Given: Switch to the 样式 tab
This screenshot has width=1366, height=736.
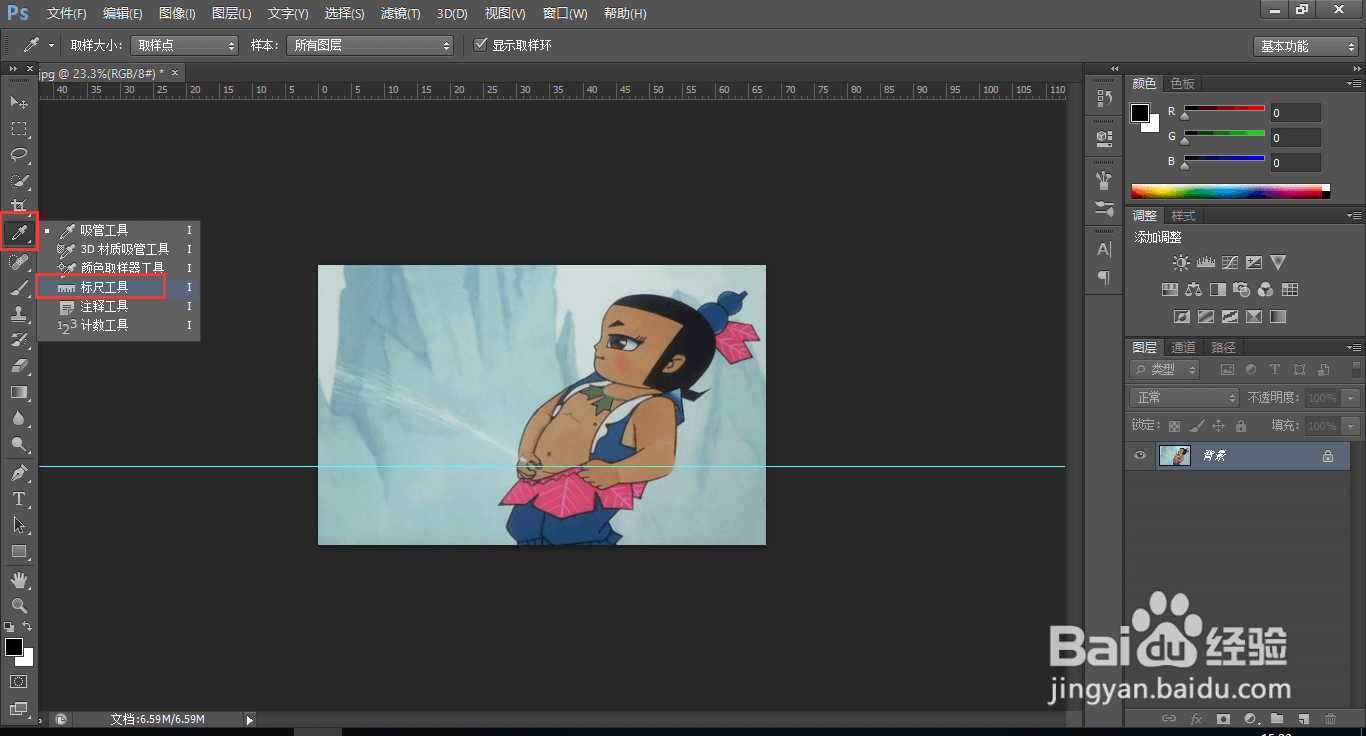Looking at the screenshot, I should [x=1184, y=216].
